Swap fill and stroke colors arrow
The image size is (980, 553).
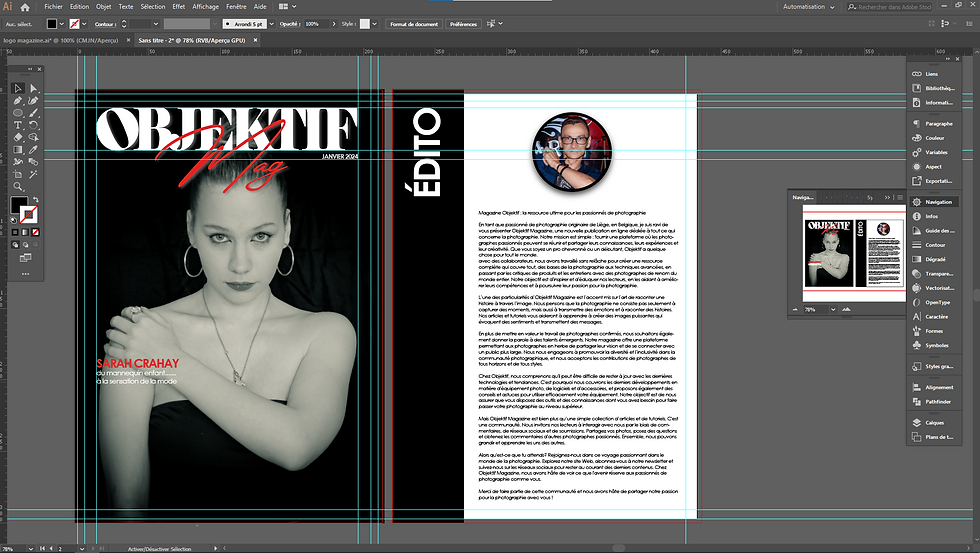pos(37,198)
